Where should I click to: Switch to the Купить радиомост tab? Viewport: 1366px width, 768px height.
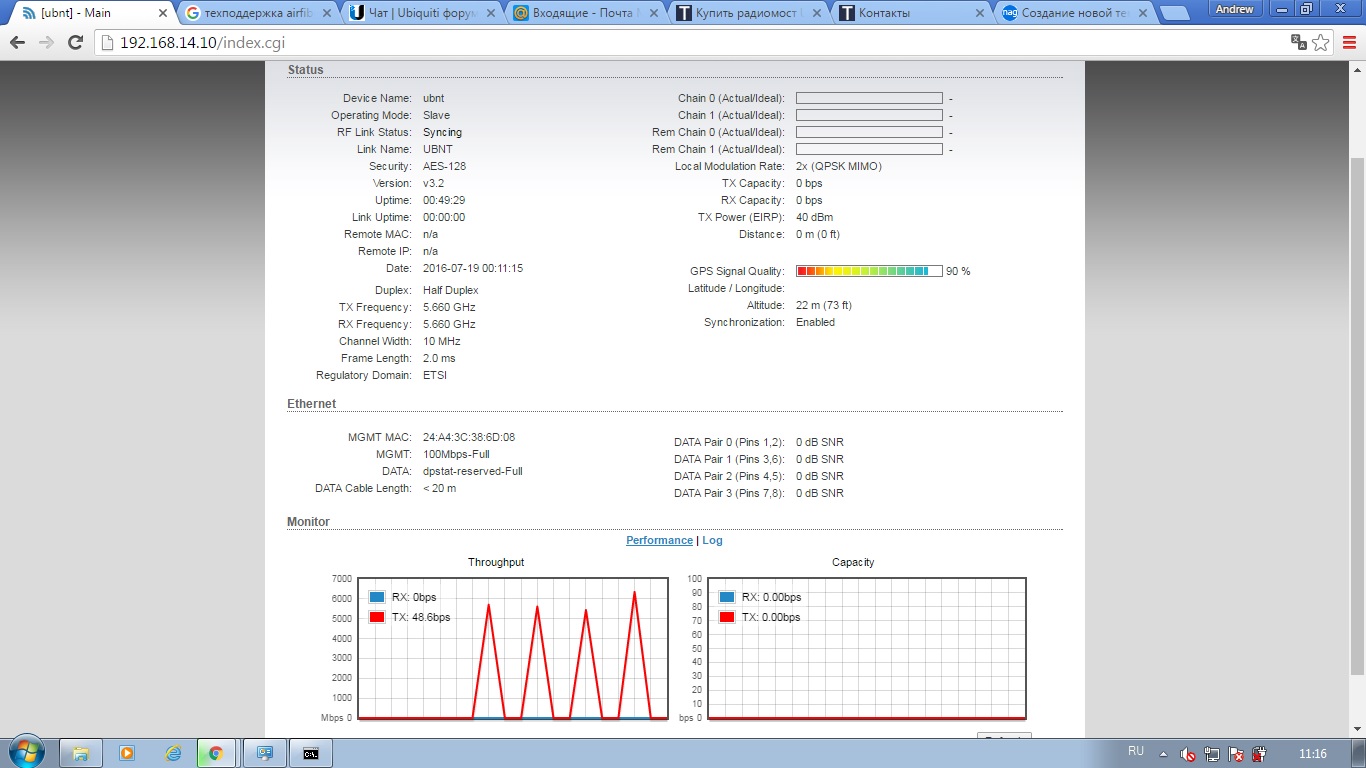pos(750,13)
